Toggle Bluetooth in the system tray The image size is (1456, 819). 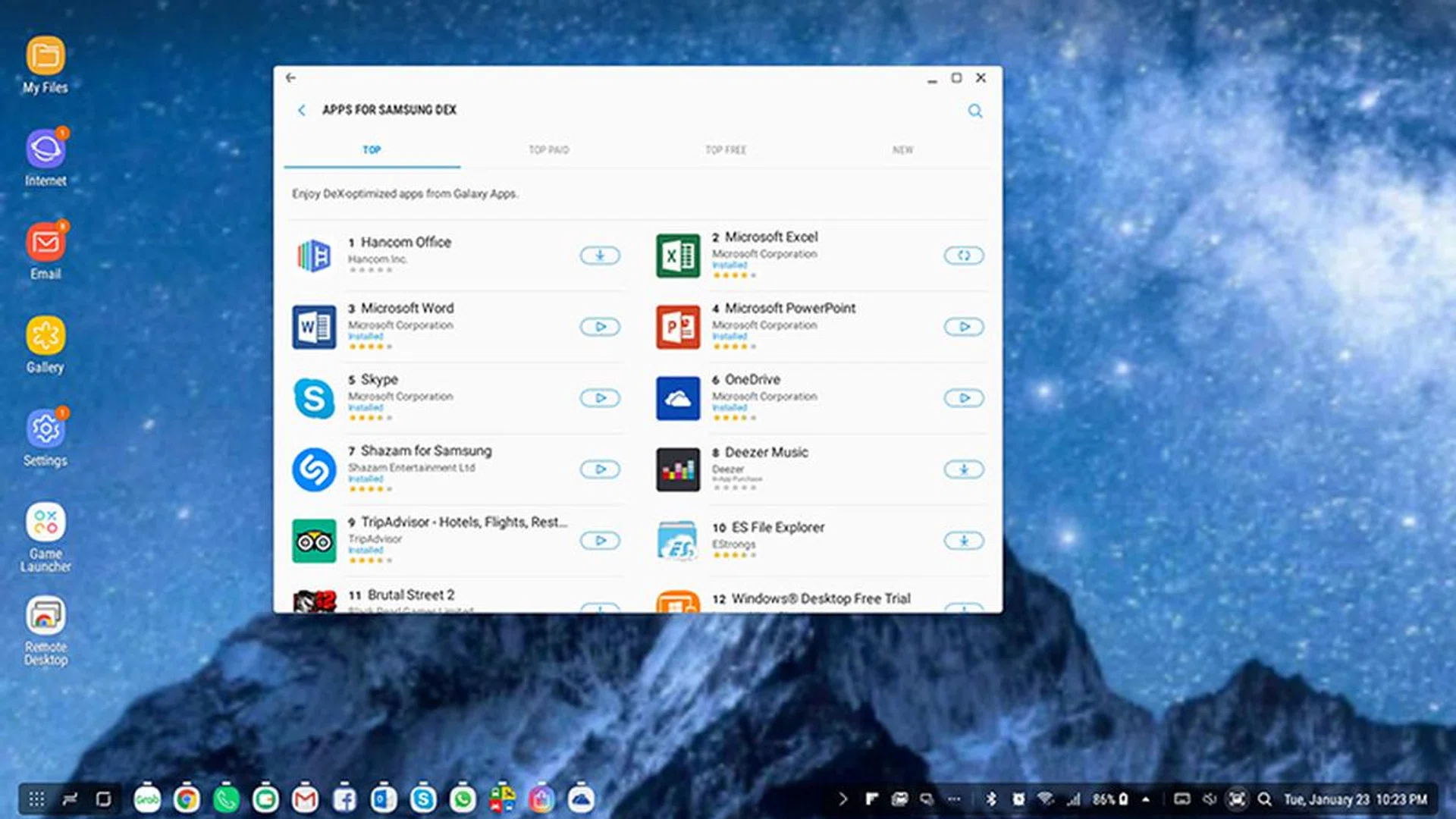coord(990,799)
